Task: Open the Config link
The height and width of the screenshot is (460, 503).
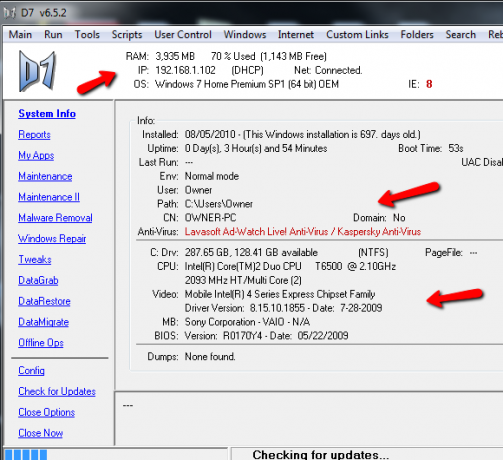Action: tap(31, 371)
